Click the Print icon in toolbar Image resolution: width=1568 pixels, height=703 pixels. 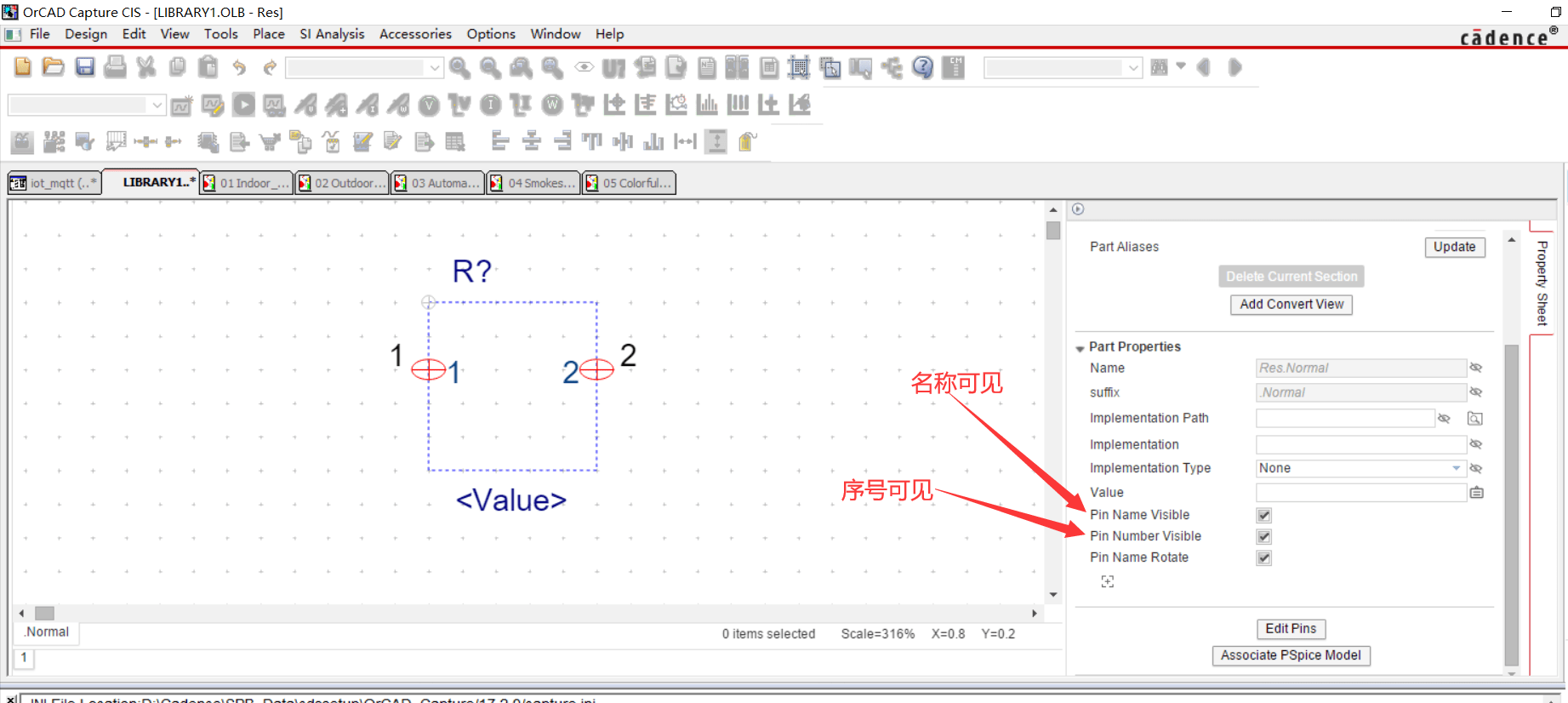click(115, 67)
